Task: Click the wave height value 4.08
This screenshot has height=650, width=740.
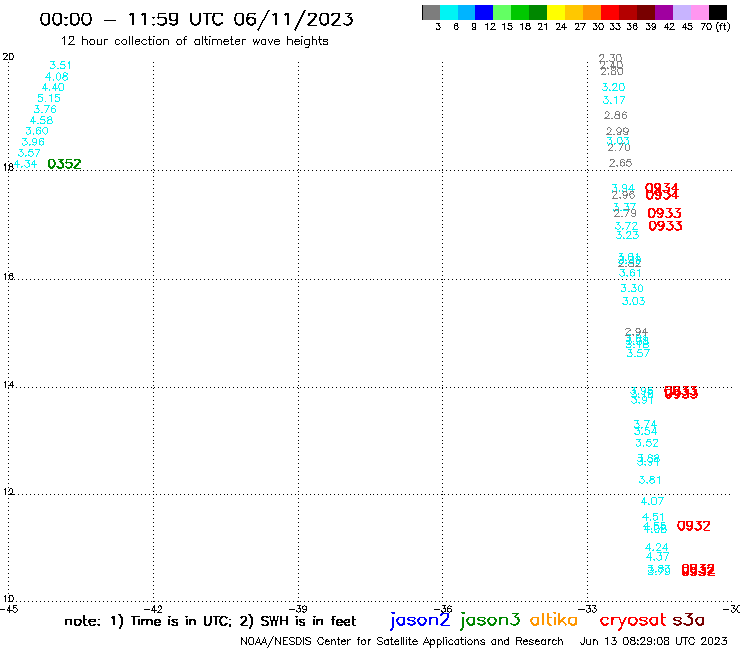Action: (57, 76)
